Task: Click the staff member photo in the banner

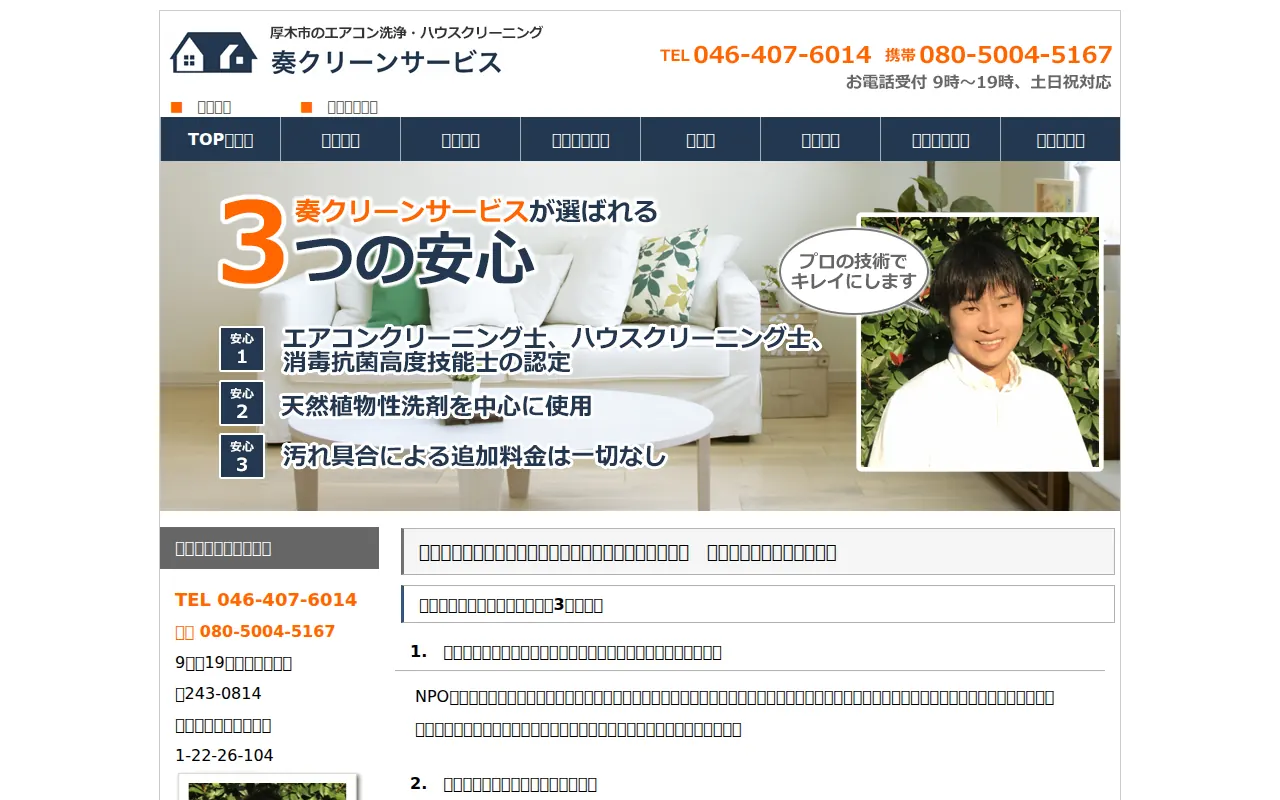Action: click(980, 342)
